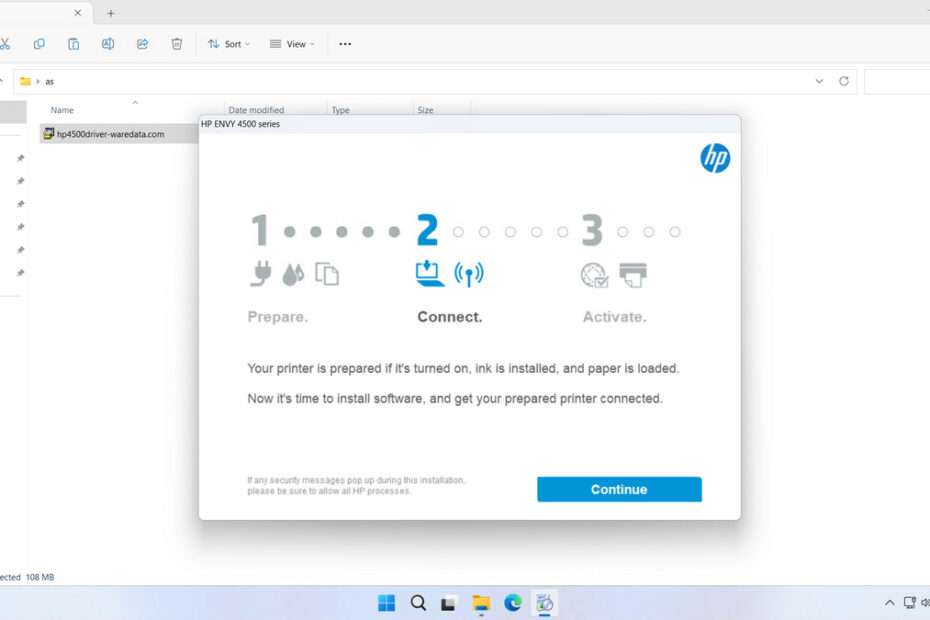
Task: Click the activation gear icon under step 3
Action: [x=594, y=275]
